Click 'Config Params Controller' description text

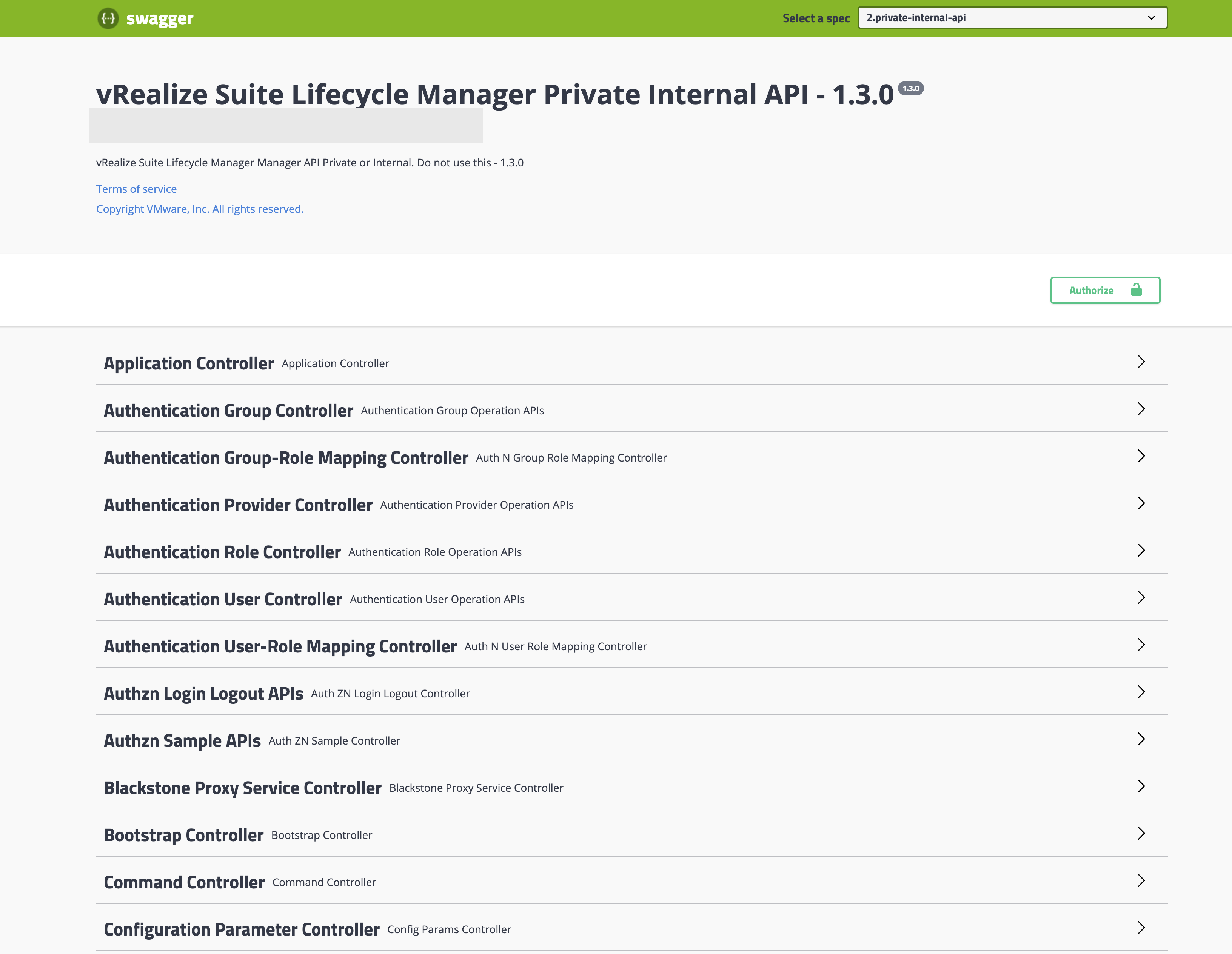point(449,929)
